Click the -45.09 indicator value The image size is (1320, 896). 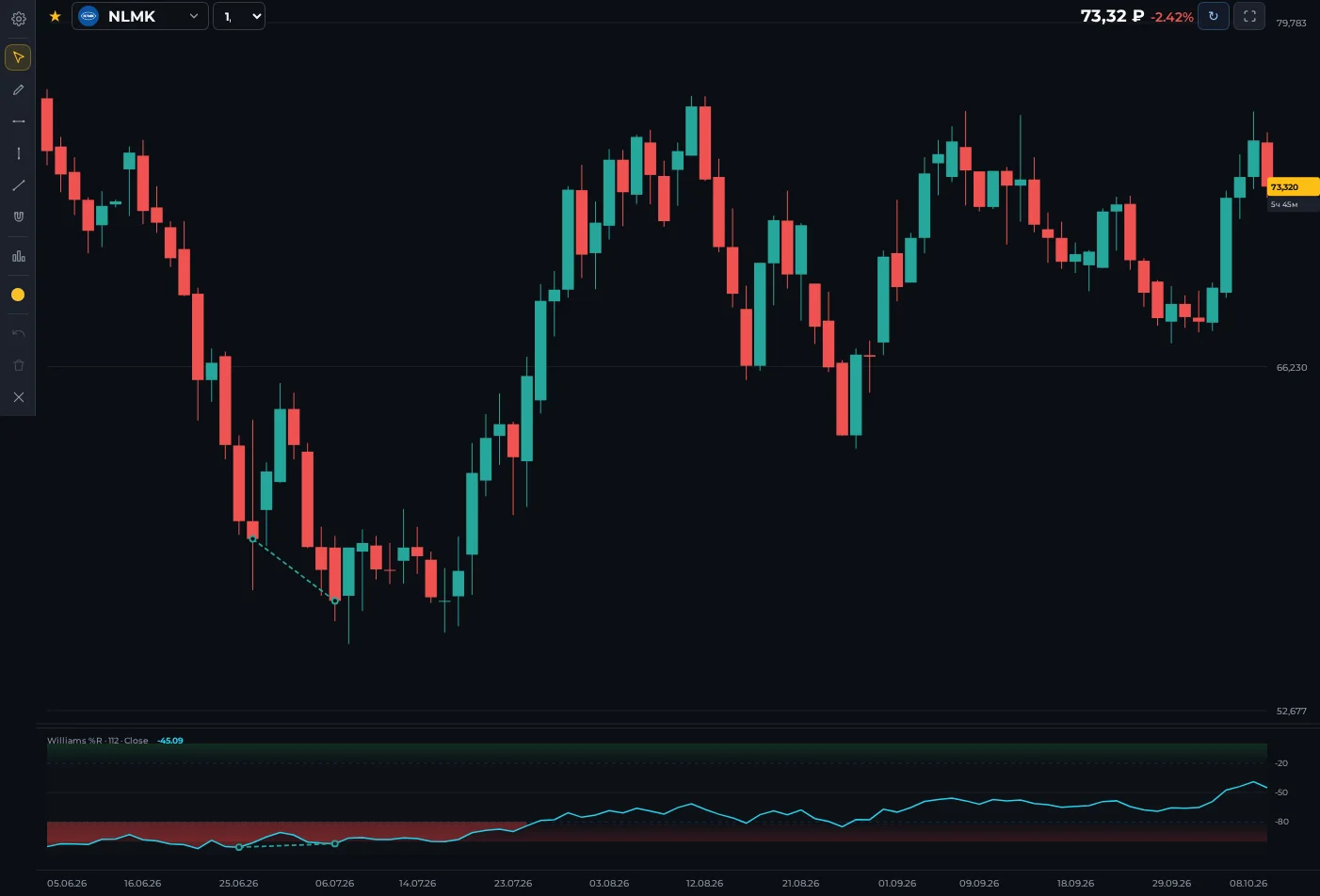pyautogui.click(x=170, y=741)
